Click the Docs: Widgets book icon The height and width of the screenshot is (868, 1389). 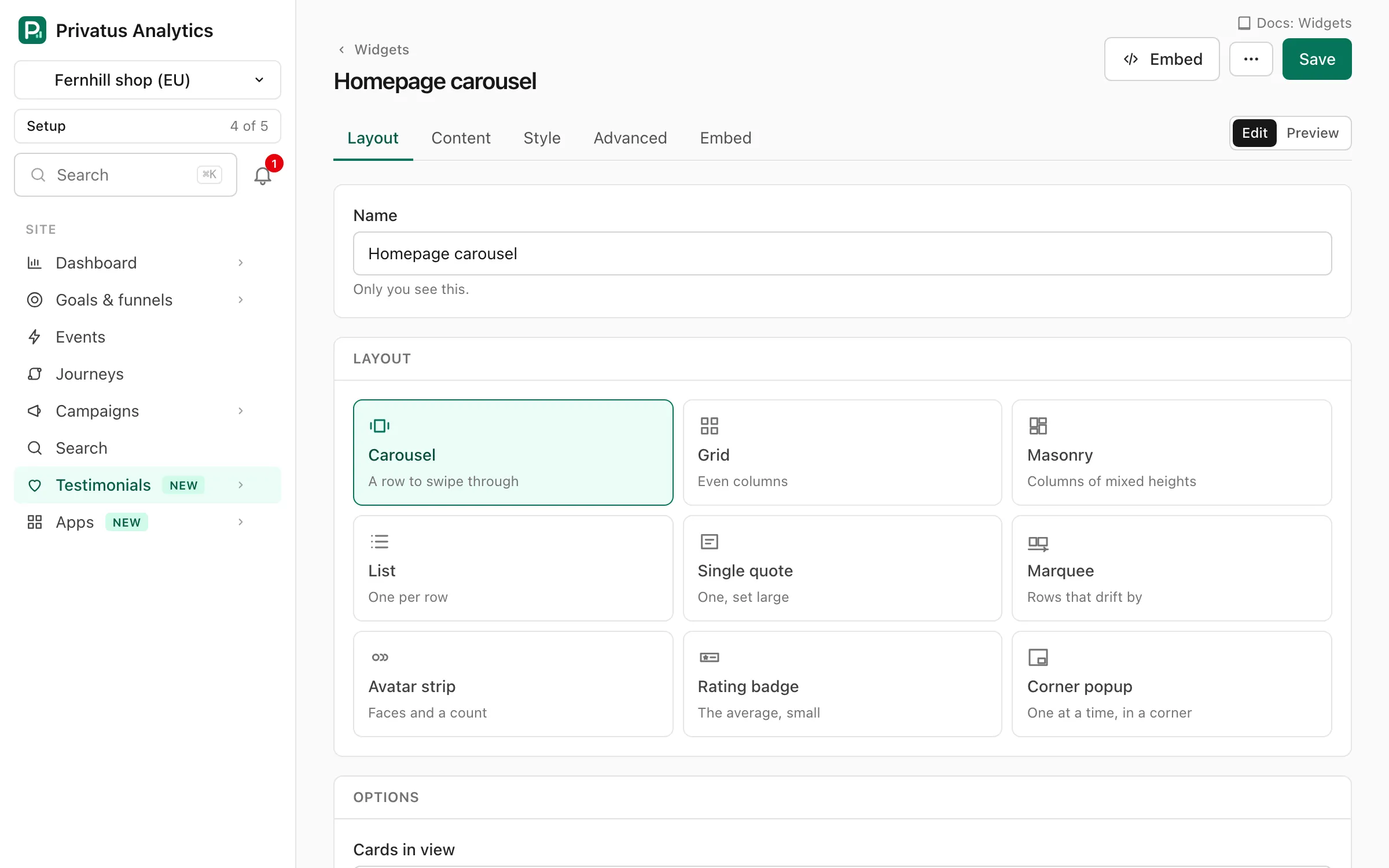click(x=1244, y=23)
